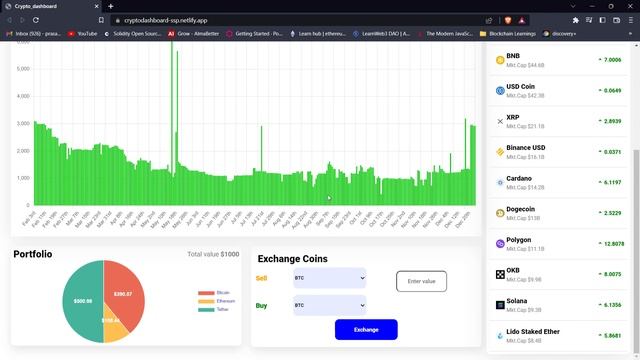The width and height of the screenshot is (640, 360).
Task: Open the LearnWeb3 DAO bookmark
Action: point(381,34)
